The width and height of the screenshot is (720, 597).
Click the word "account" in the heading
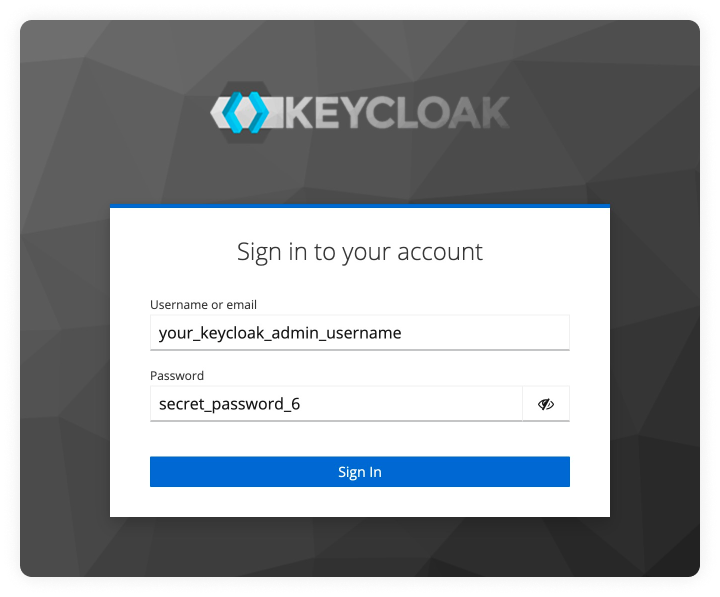[440, 251]
